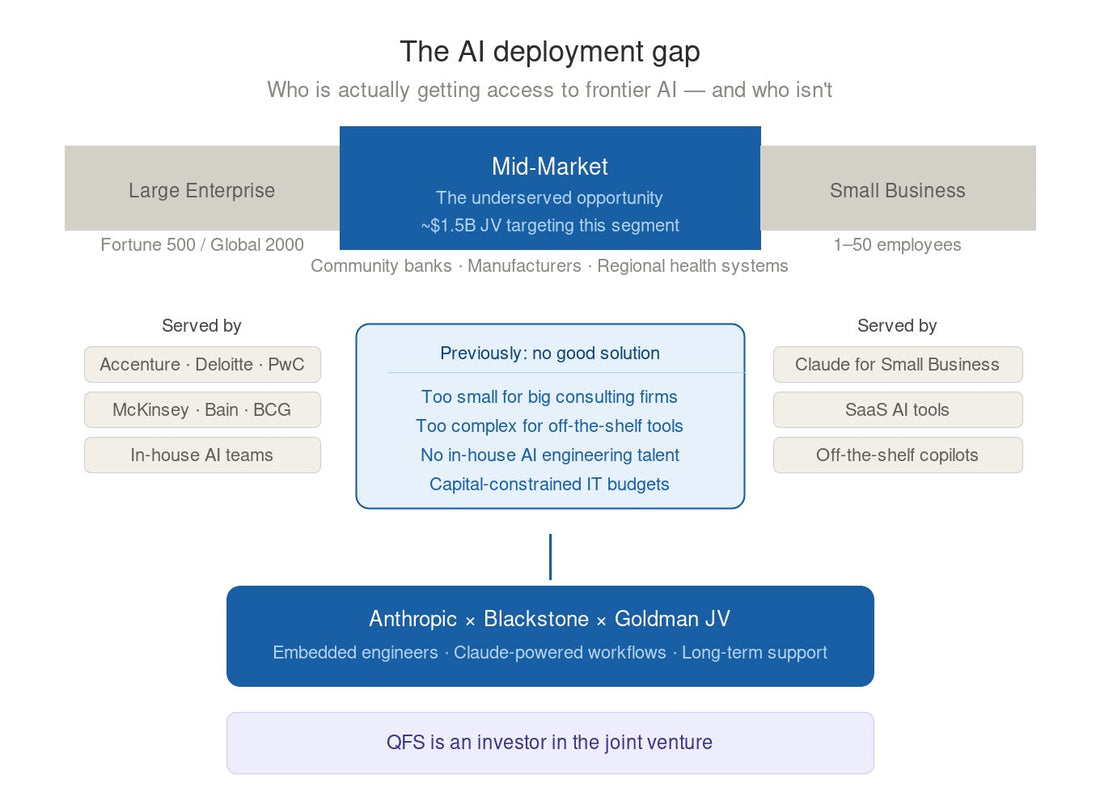Click 'The underserved opportunity' line
Viewport: 1100px width, 809px height.
click(x=549, y=198)
